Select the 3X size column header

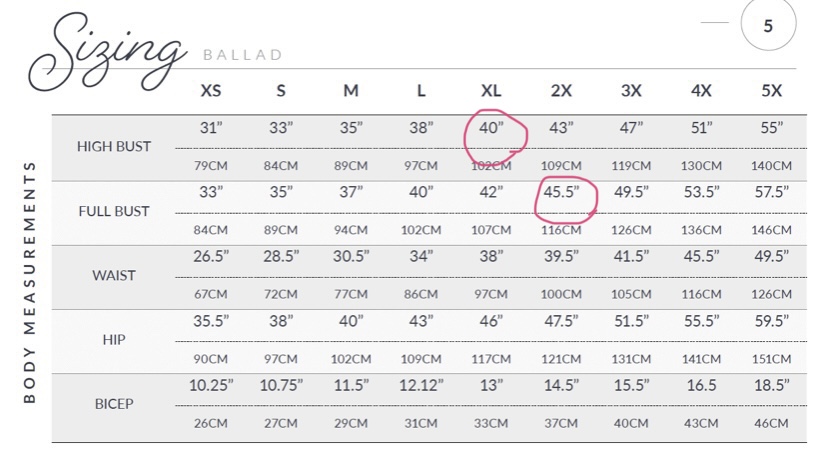point(631,90)
